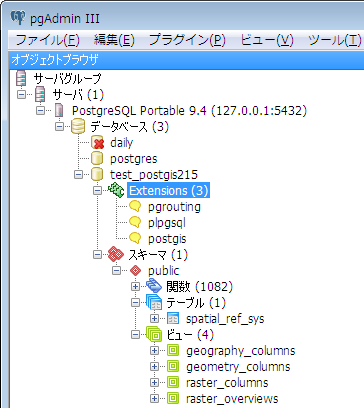364x408 pixels.
Task: Click the red スキーマ schemas icon
Action: (116, 255)
